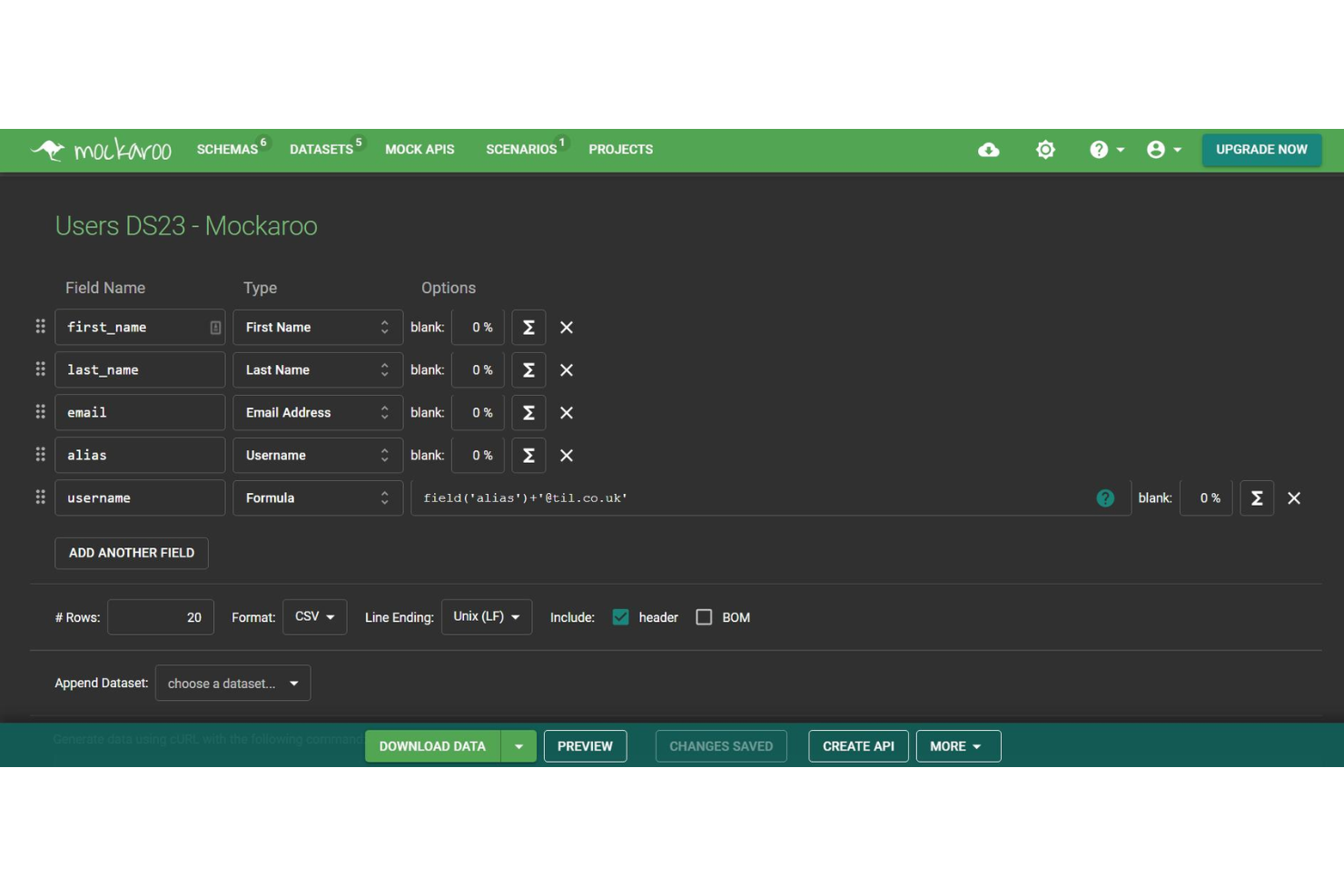Change the Email Address type selector
The height and width of the screenshot is (896, 1344).
[318, 413]
